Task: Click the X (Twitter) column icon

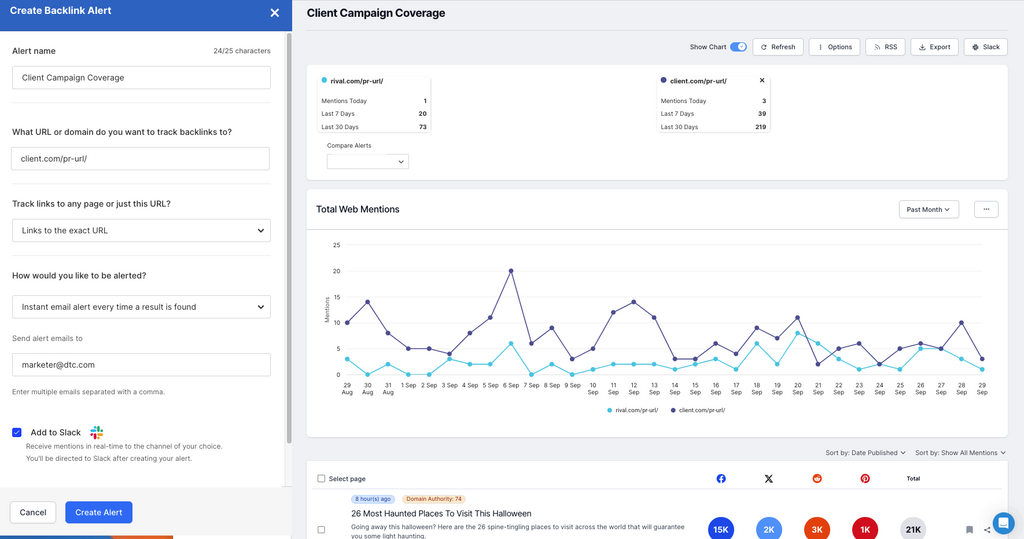Action: pos(768,479)
